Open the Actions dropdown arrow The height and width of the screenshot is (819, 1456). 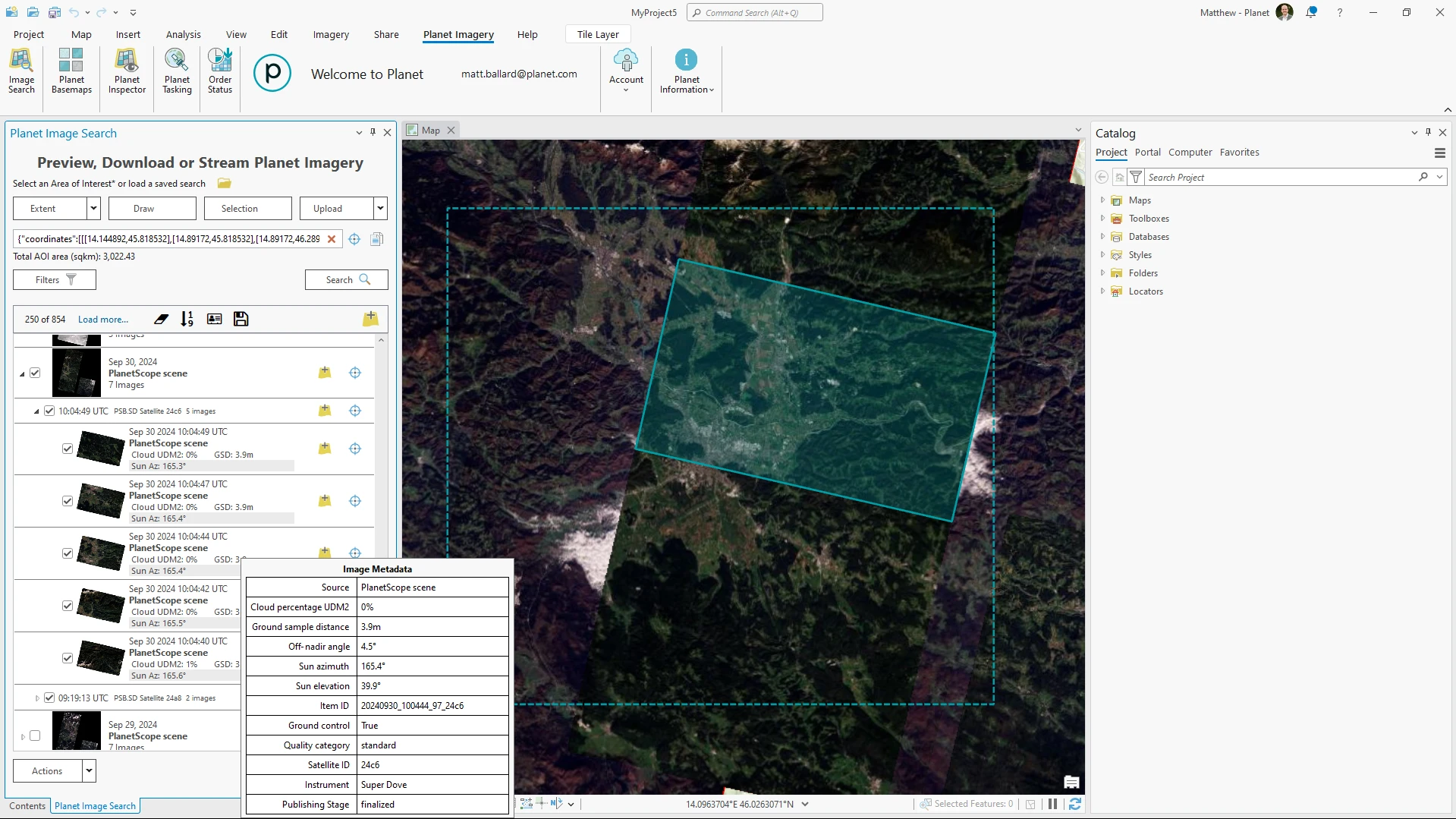(x=90, y=770)
